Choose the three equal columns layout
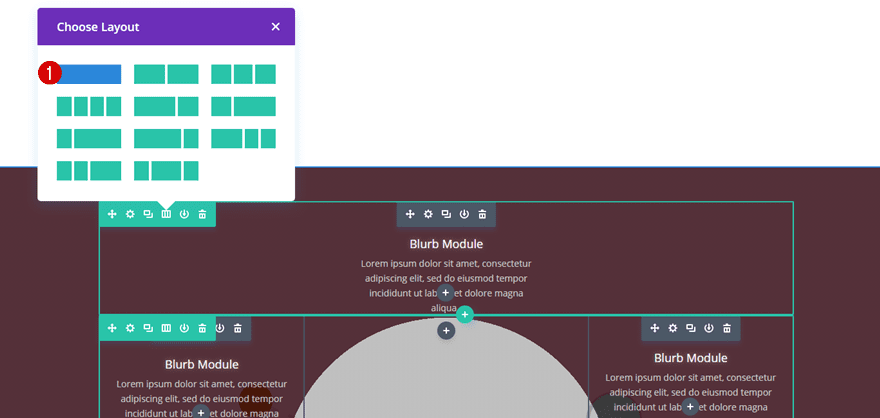 point(244,74)
